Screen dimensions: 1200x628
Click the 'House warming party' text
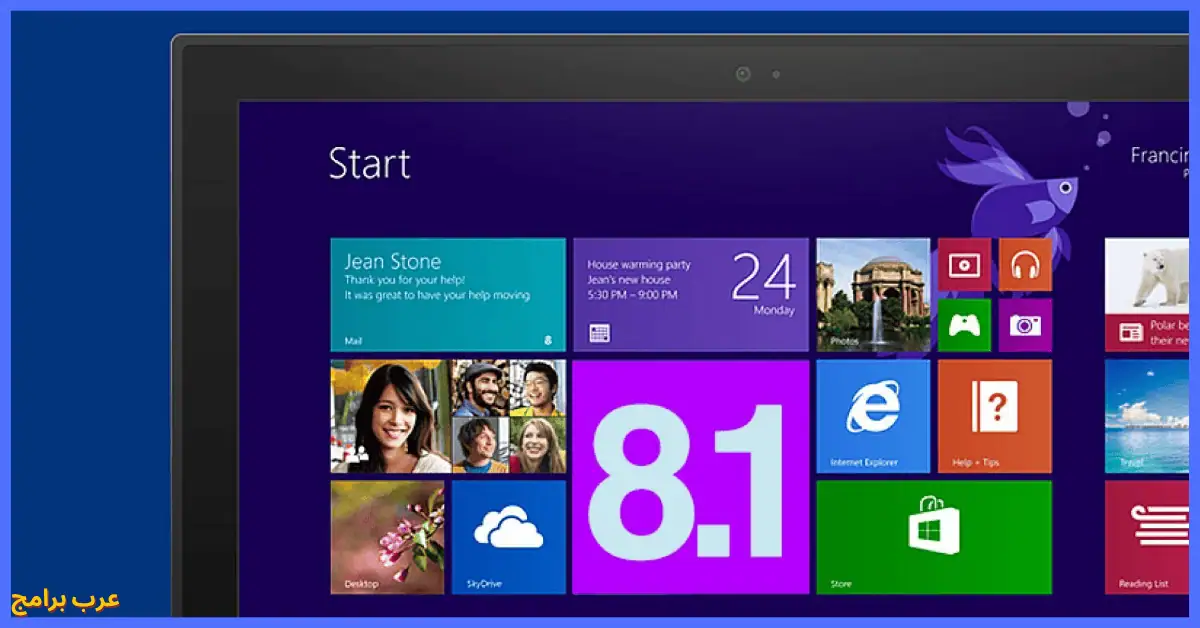point(639,265)
